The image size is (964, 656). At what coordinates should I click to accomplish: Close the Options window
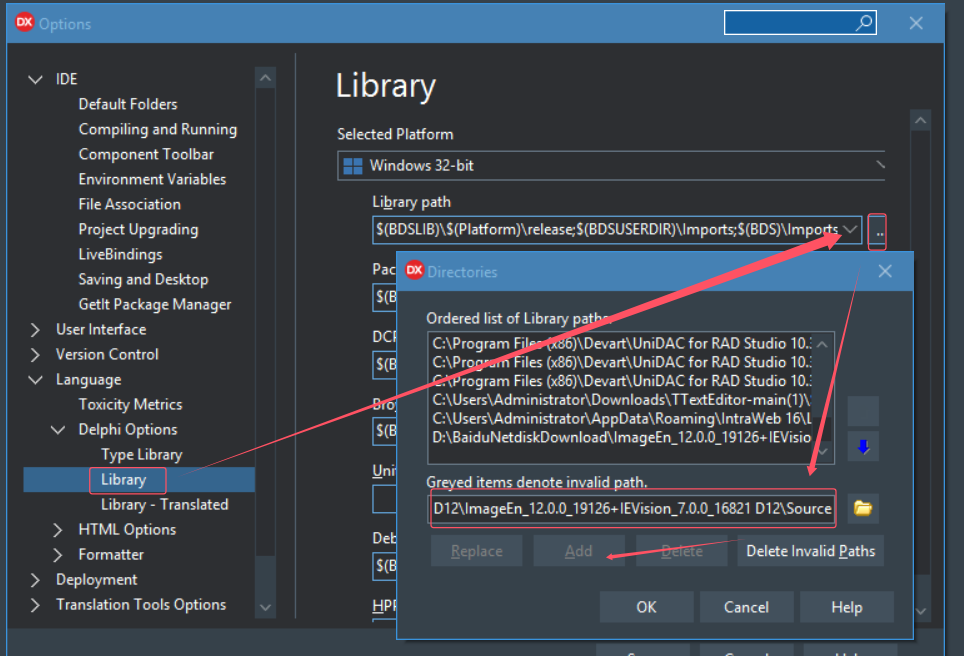pyautogui.click(x=916, y=23)
